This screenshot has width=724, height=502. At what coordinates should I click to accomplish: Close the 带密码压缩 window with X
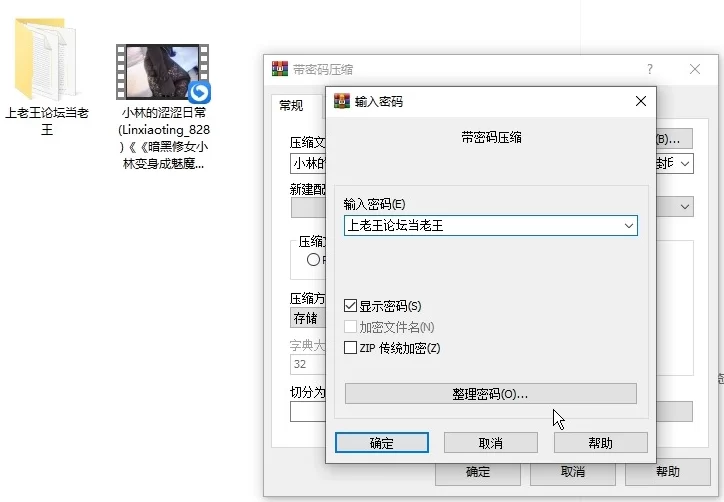point(696,69)
